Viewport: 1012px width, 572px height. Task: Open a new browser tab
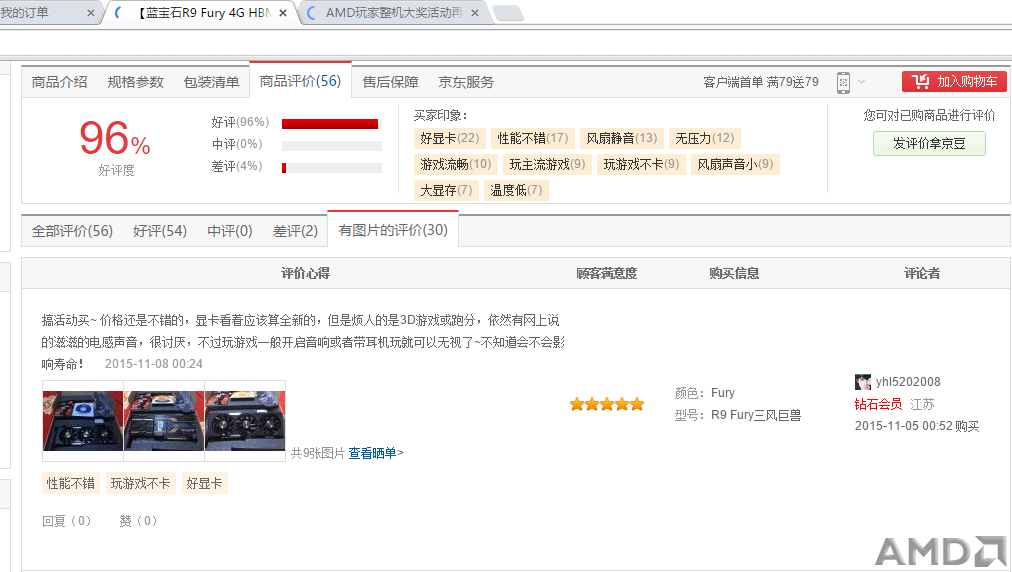508,13
